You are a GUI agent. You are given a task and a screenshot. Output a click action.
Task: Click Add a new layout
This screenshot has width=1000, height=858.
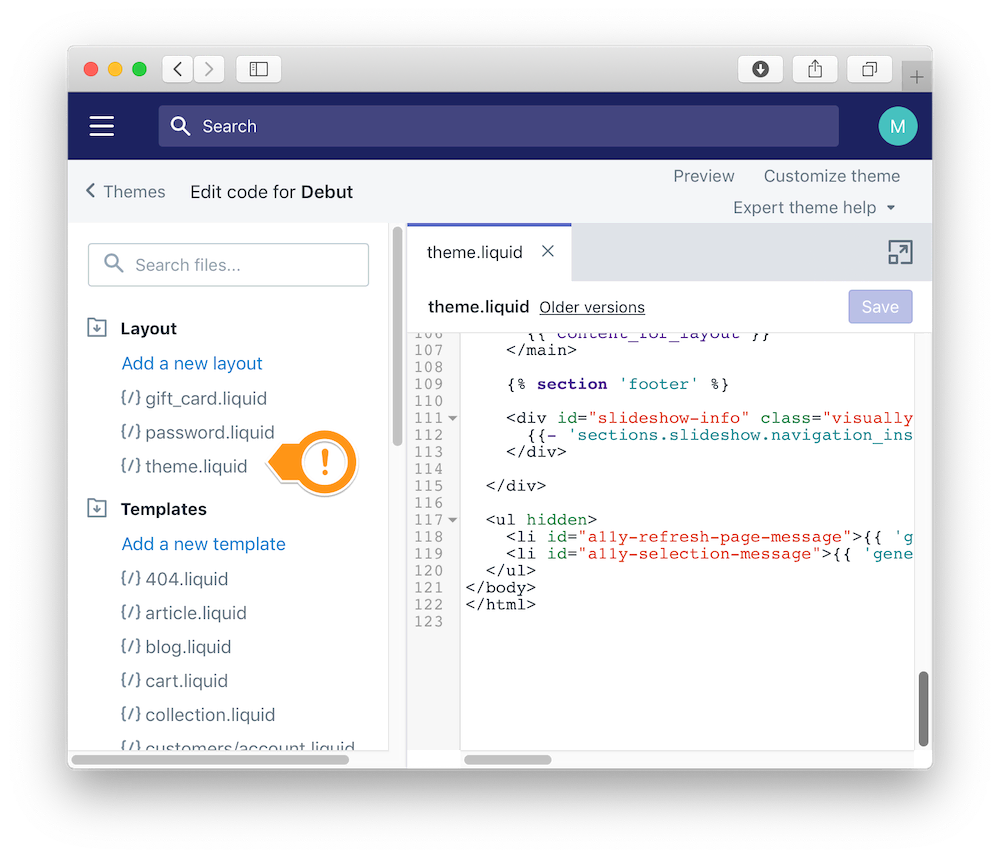click(x=192, y=364)
